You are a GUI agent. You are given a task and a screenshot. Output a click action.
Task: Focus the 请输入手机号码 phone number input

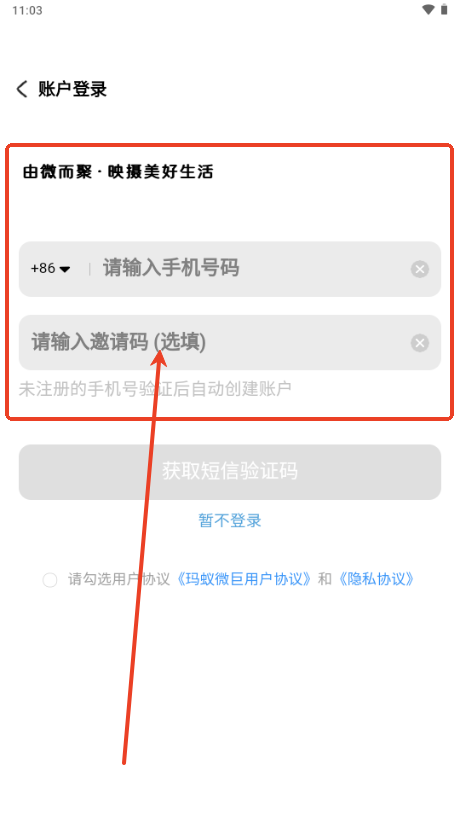coord(253,268)
